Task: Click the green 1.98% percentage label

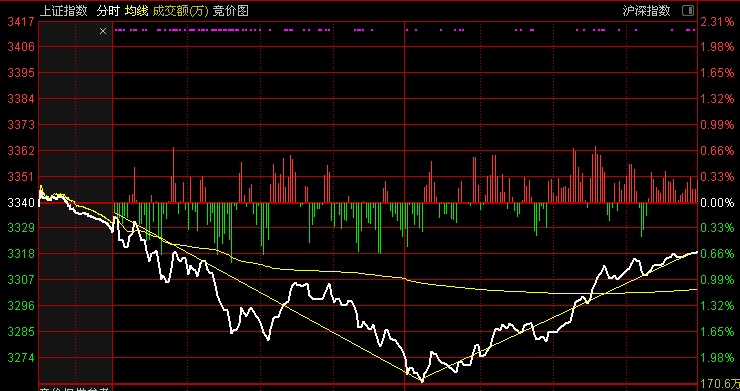Action: pos(717,358)
